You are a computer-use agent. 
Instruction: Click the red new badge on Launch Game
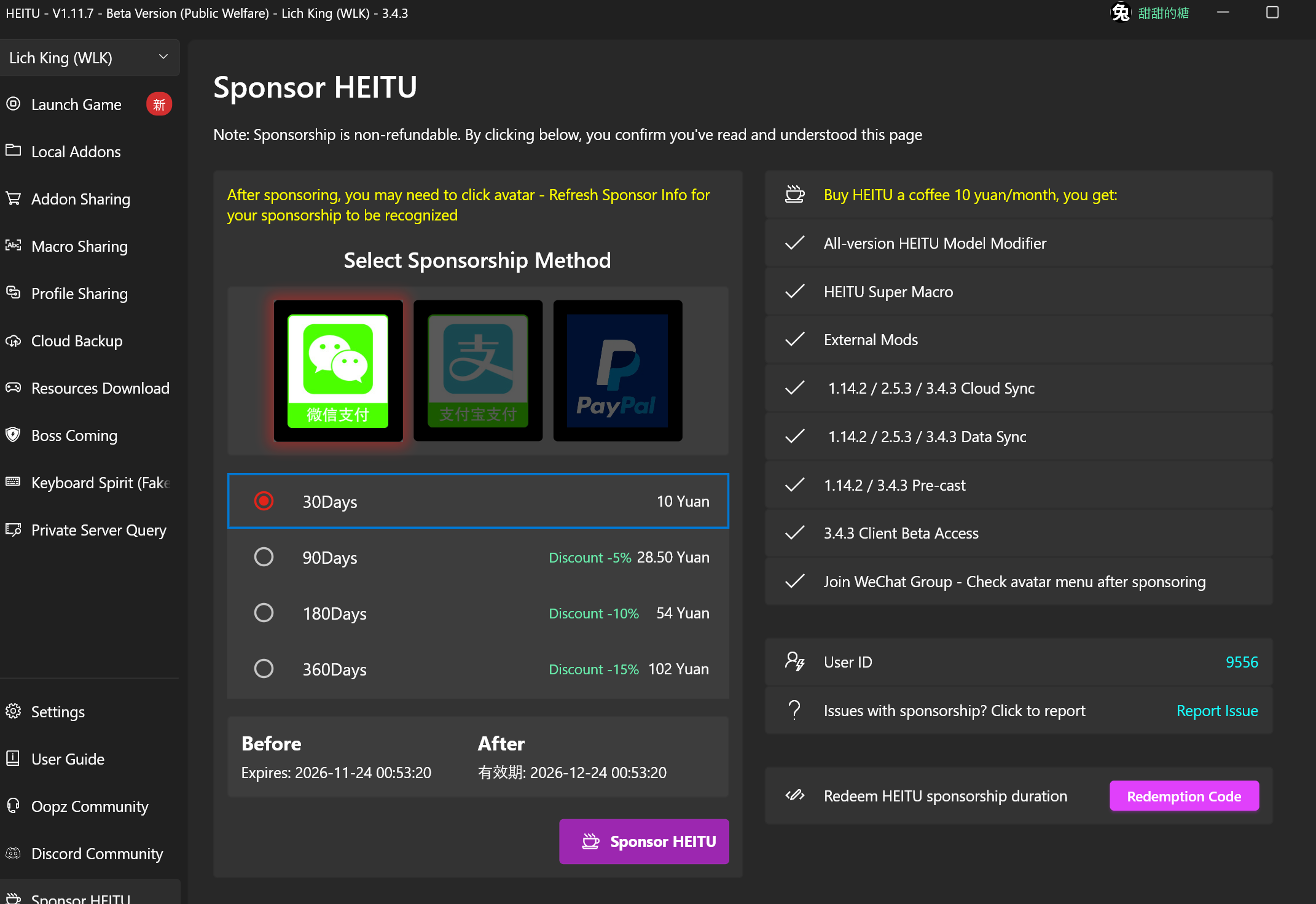[x=159, y=104]
